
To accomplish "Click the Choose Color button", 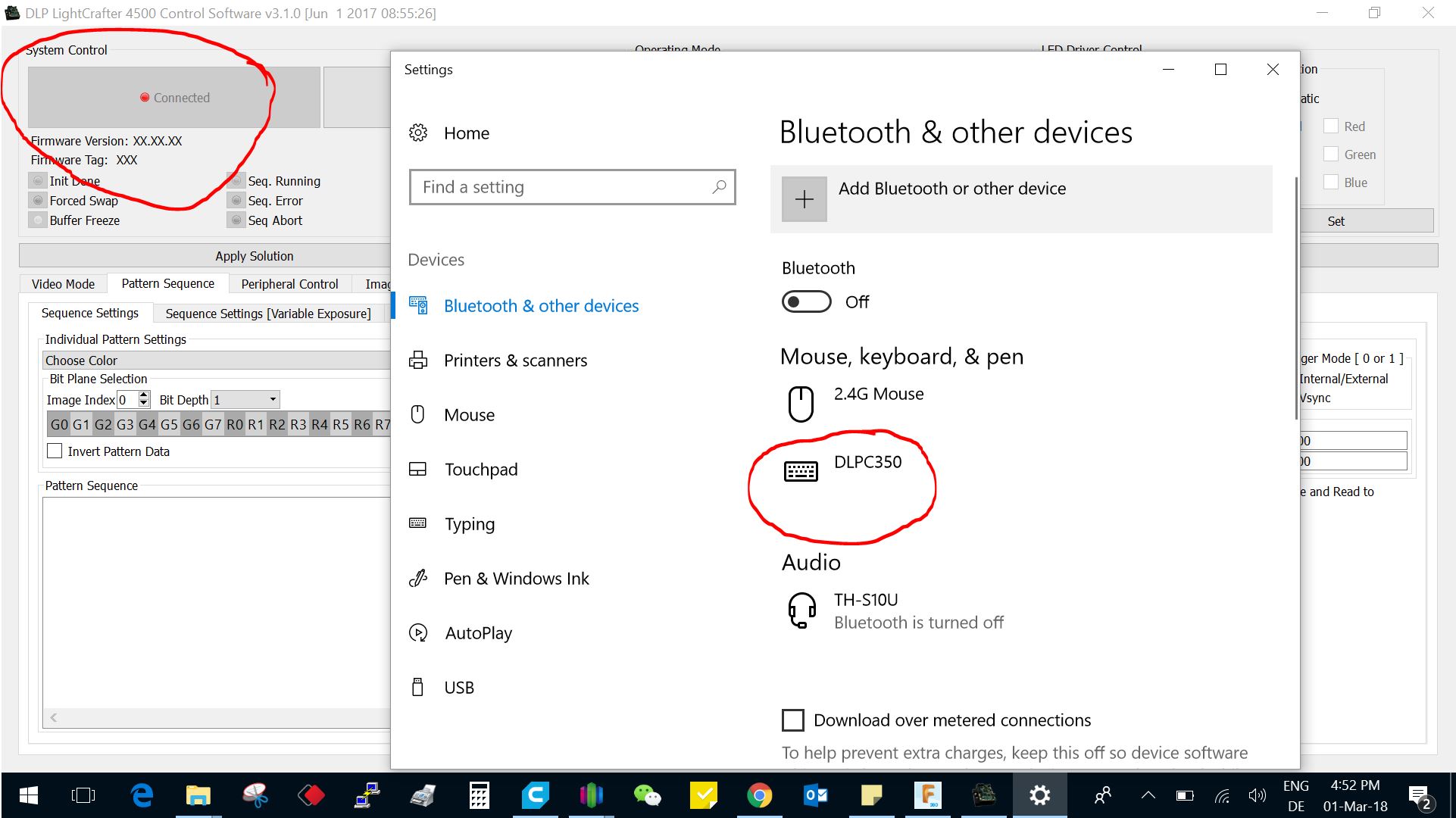I will point(217,361).
